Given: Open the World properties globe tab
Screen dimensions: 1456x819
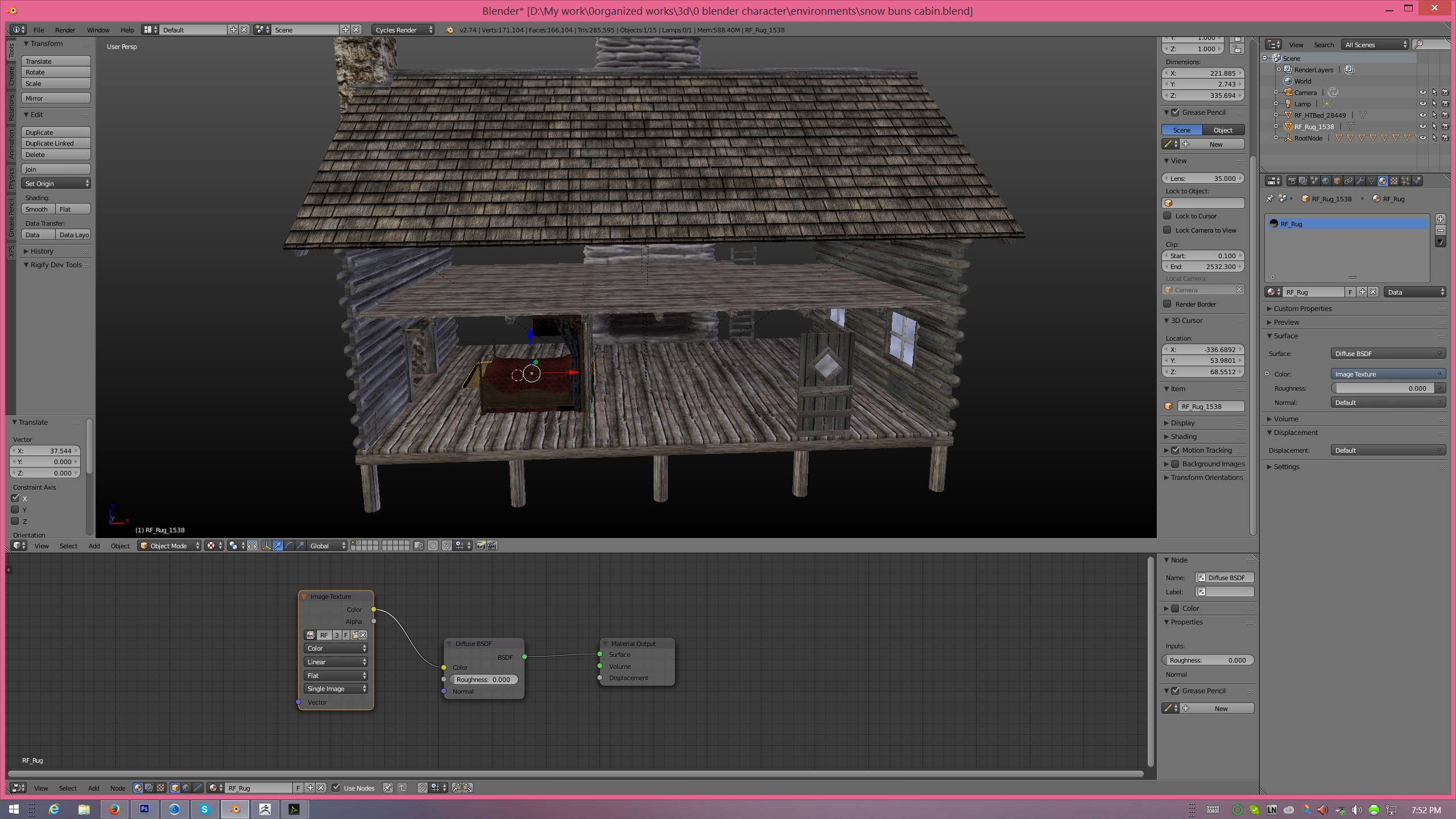Looking at the screenshot, I should pyautogui.click(x=1326, y=181).
